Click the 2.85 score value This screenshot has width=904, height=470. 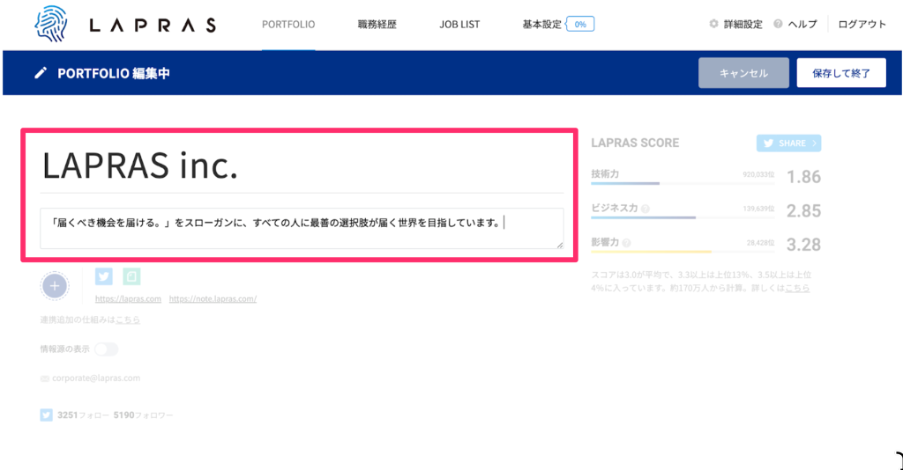pyautogui.click(x=804, y=210)
